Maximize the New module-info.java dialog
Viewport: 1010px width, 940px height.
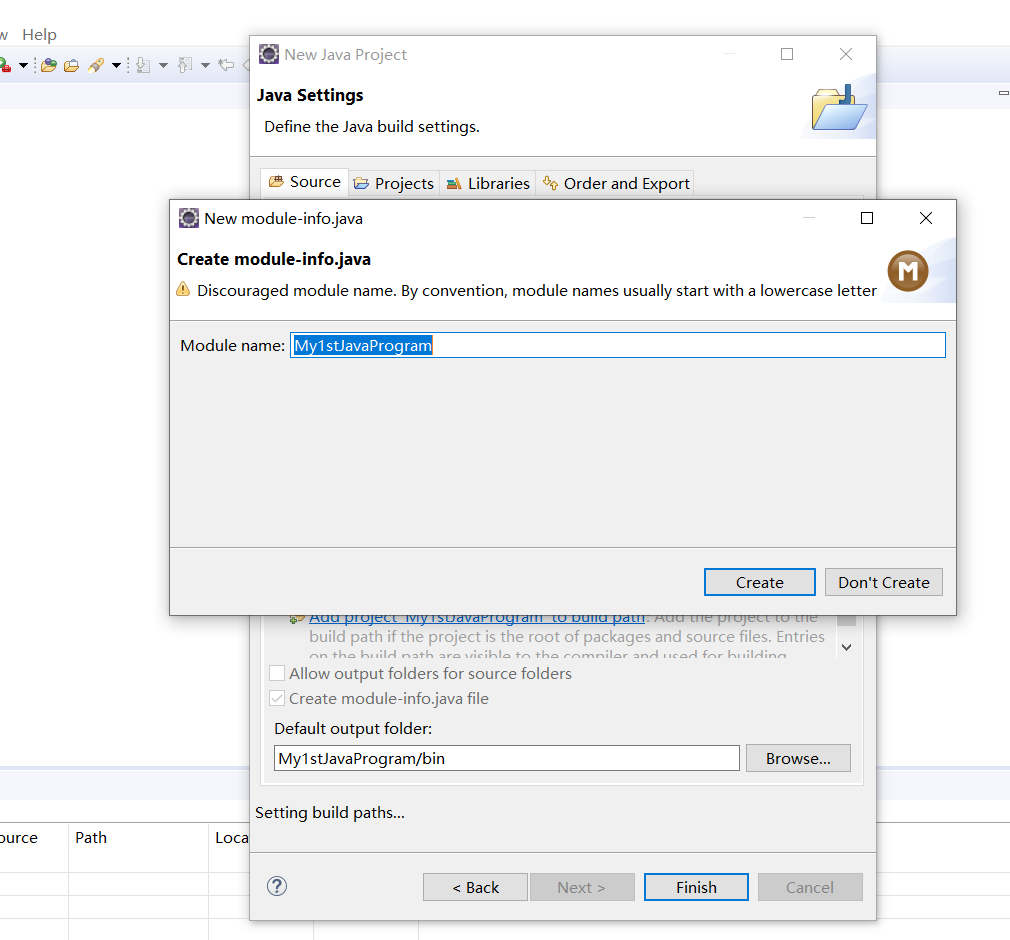(x=867, y=218)
